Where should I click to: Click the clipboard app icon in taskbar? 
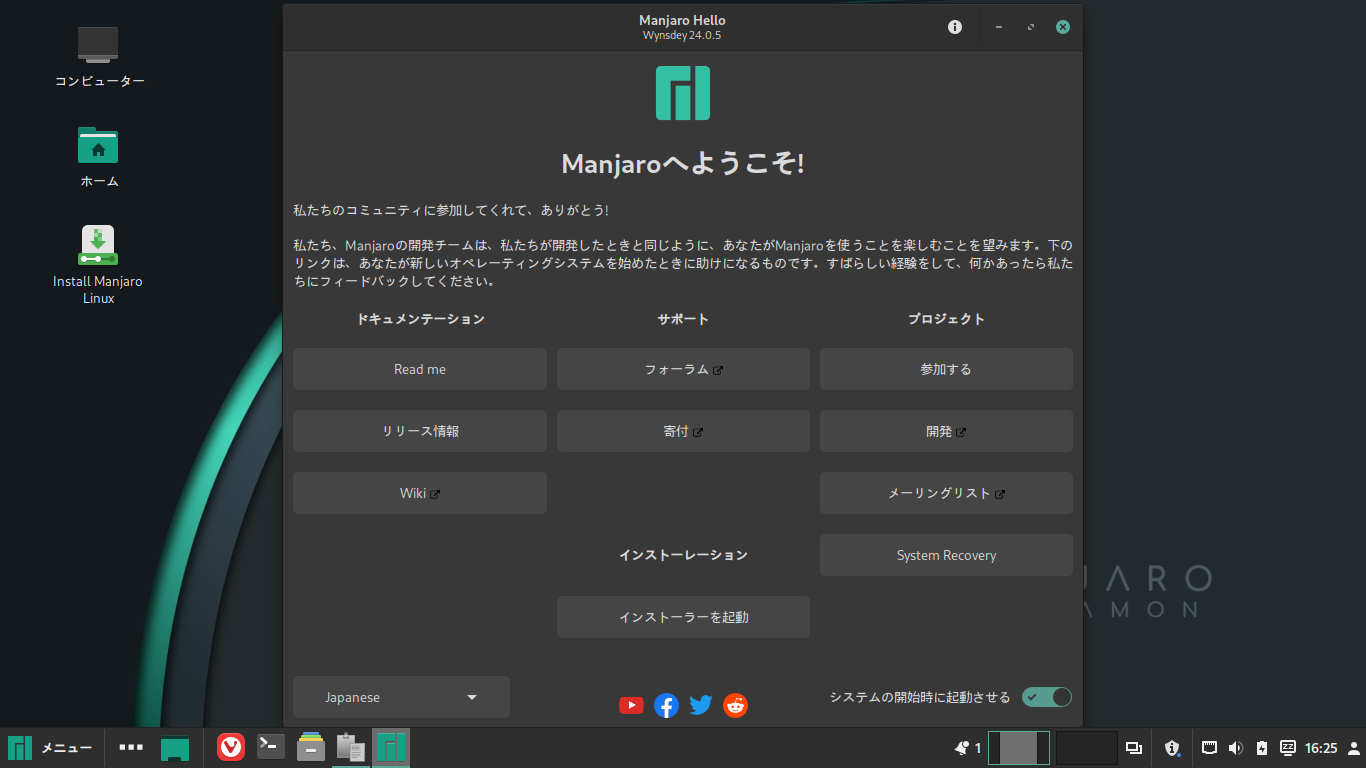[350, 747]
